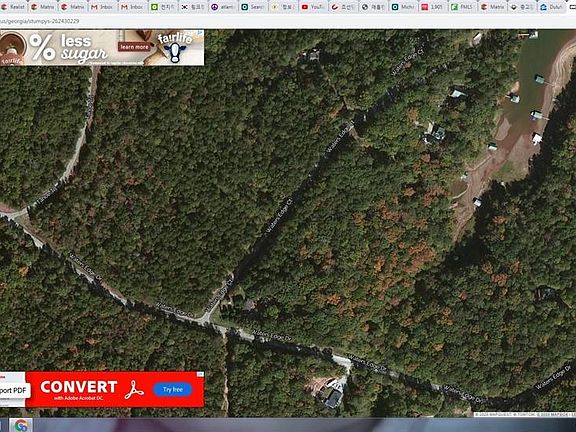Open the tab with green square icon
Image resolution: width=576 pixels, height=432 pixels.
(163, 7)
